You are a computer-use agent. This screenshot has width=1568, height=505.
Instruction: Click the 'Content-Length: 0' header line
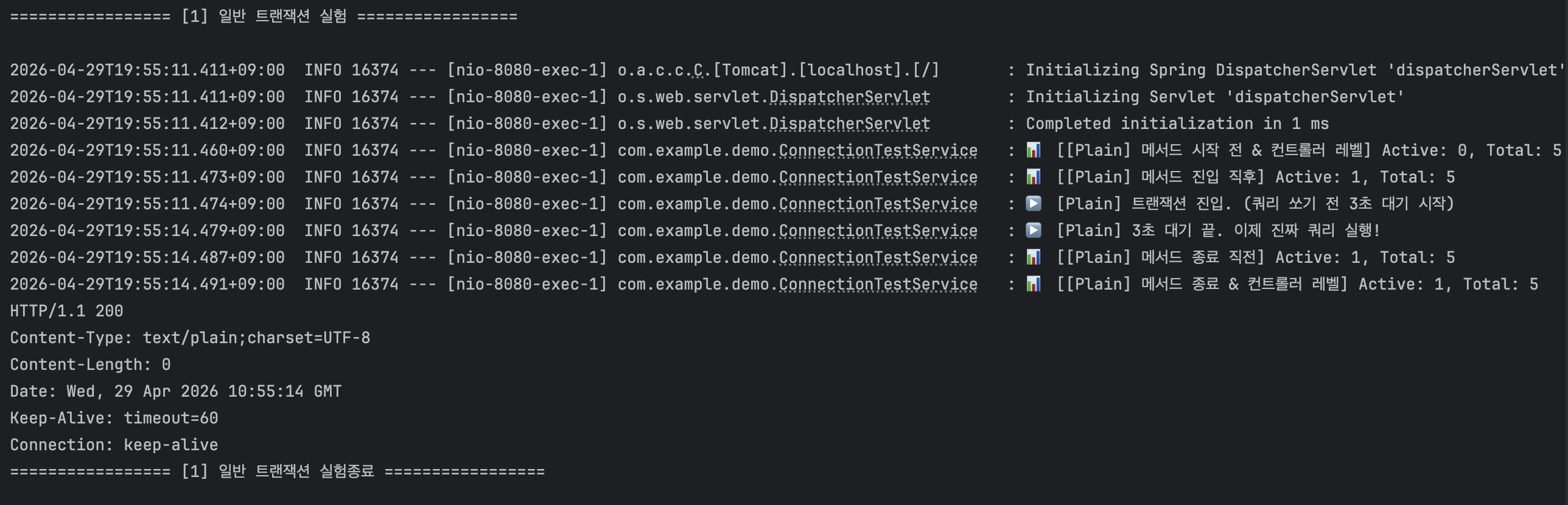pos(90,365)
